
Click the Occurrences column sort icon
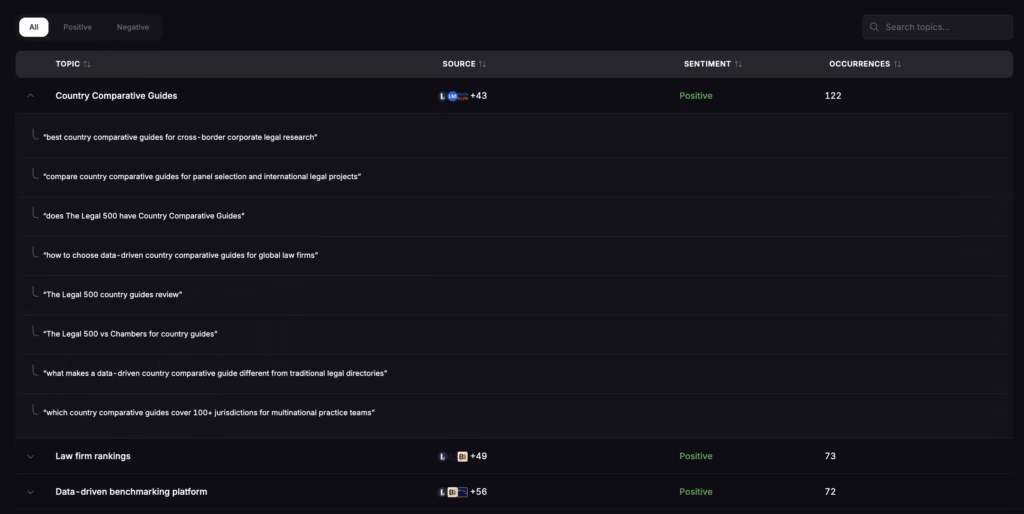[x=897, y=64]
